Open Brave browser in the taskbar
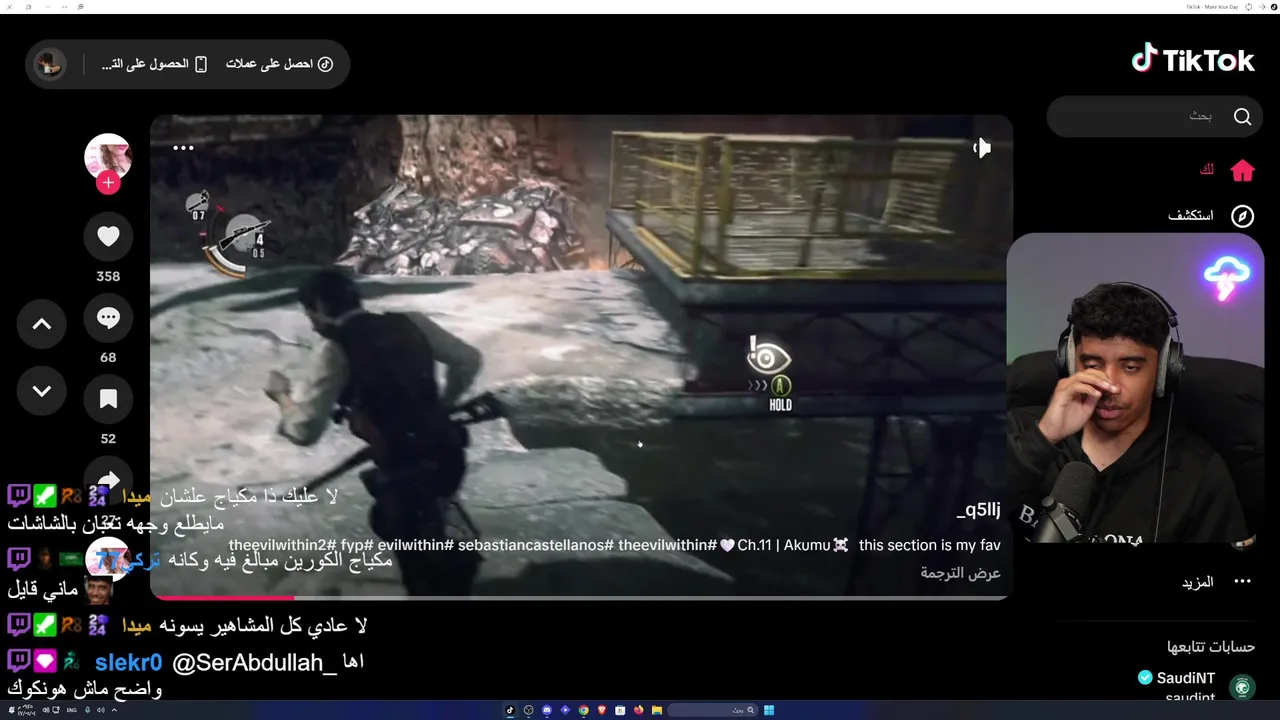 point(602,710)
